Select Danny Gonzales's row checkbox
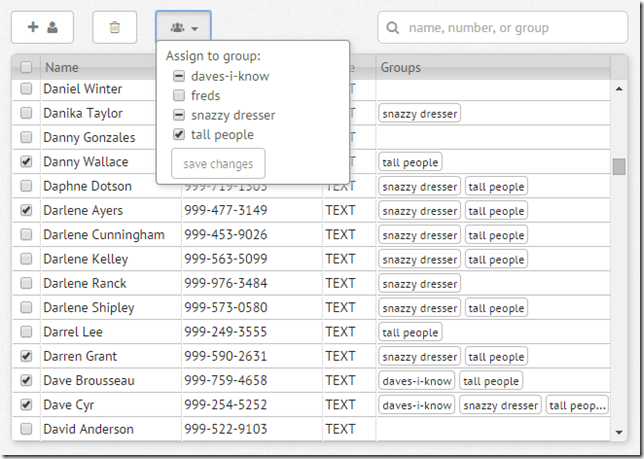The width and height of the screenshot is (644, 459). (x=26, y=137)
